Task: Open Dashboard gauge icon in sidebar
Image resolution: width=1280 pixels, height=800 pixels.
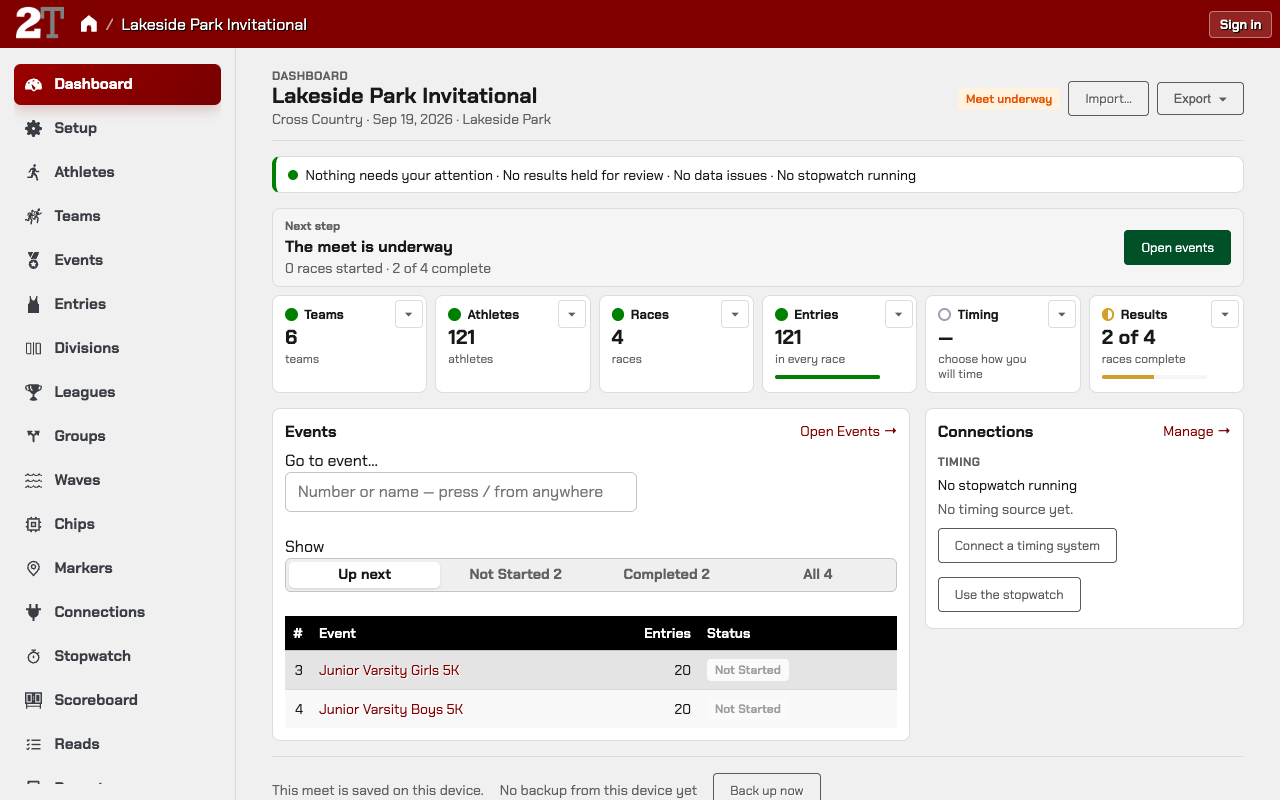Action: click(x=34, y=84)
